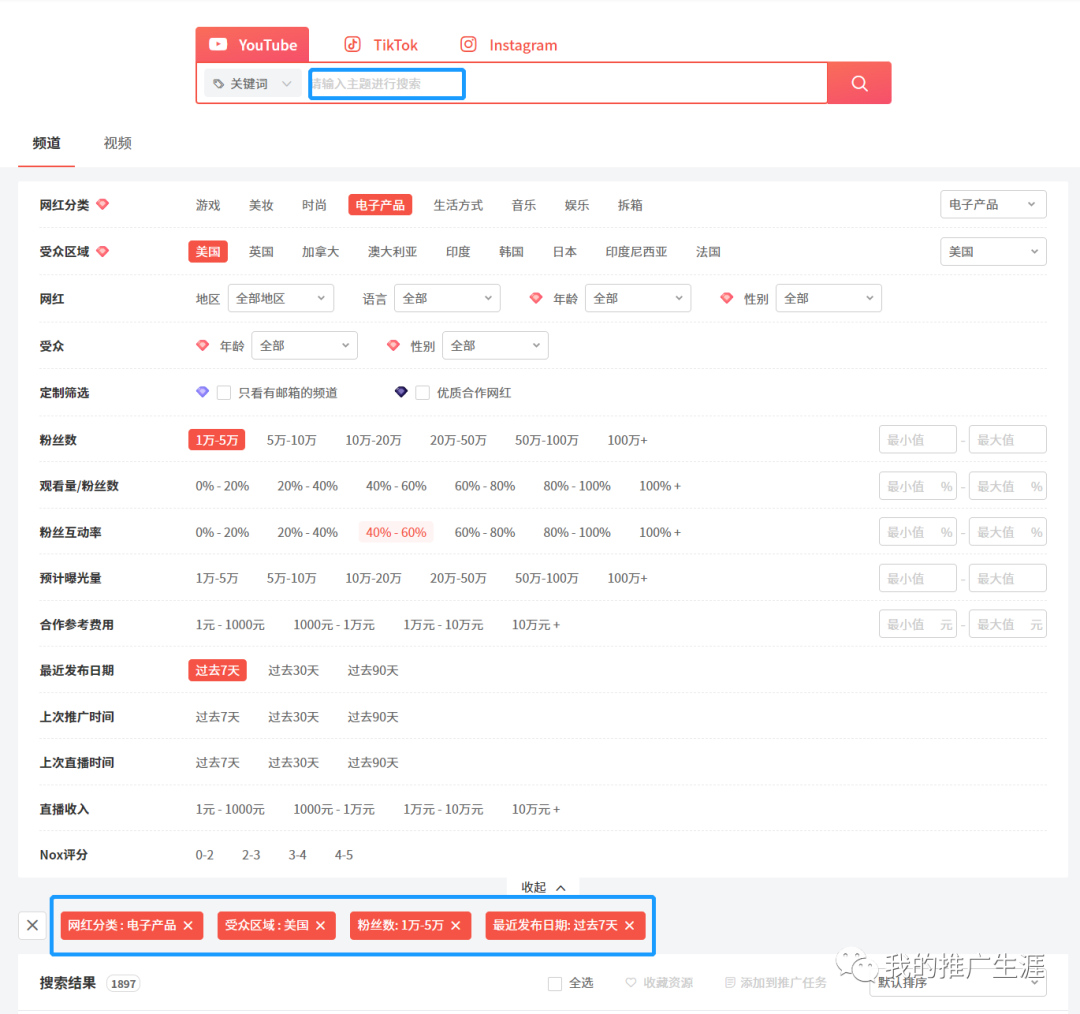Open the 默认排序 sort dropdown
The height and width of the screenshot is (1014, 1080).
(x=958, y=983)
